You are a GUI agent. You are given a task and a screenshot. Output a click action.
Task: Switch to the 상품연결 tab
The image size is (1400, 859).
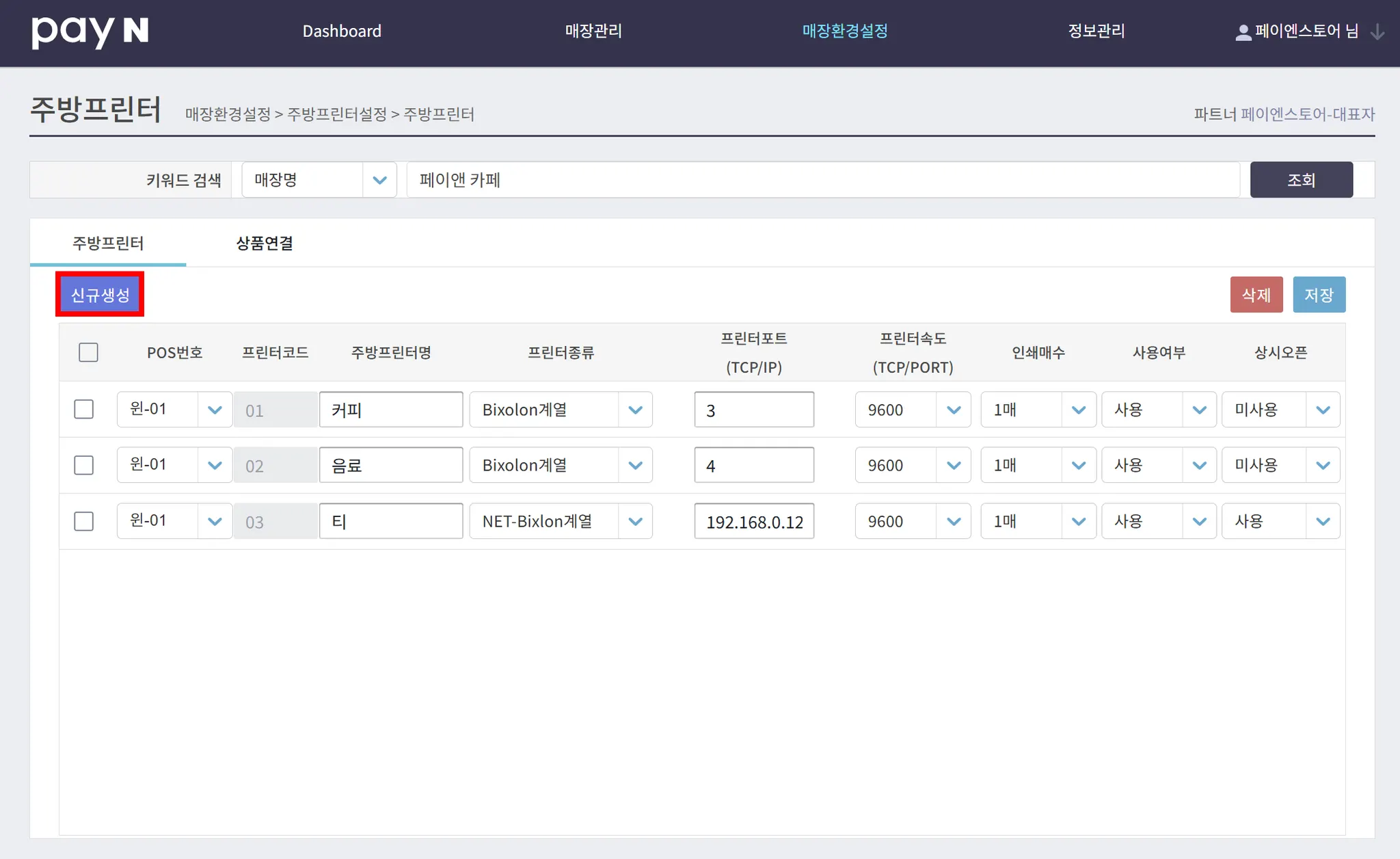[265, 243]
